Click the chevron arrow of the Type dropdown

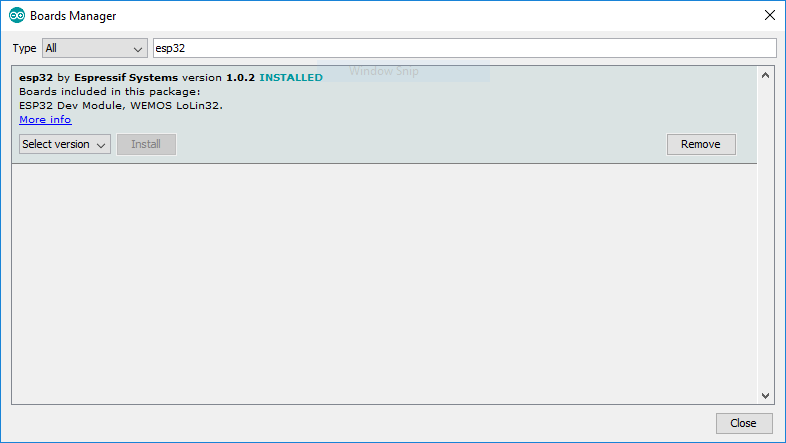coord(138,49)
